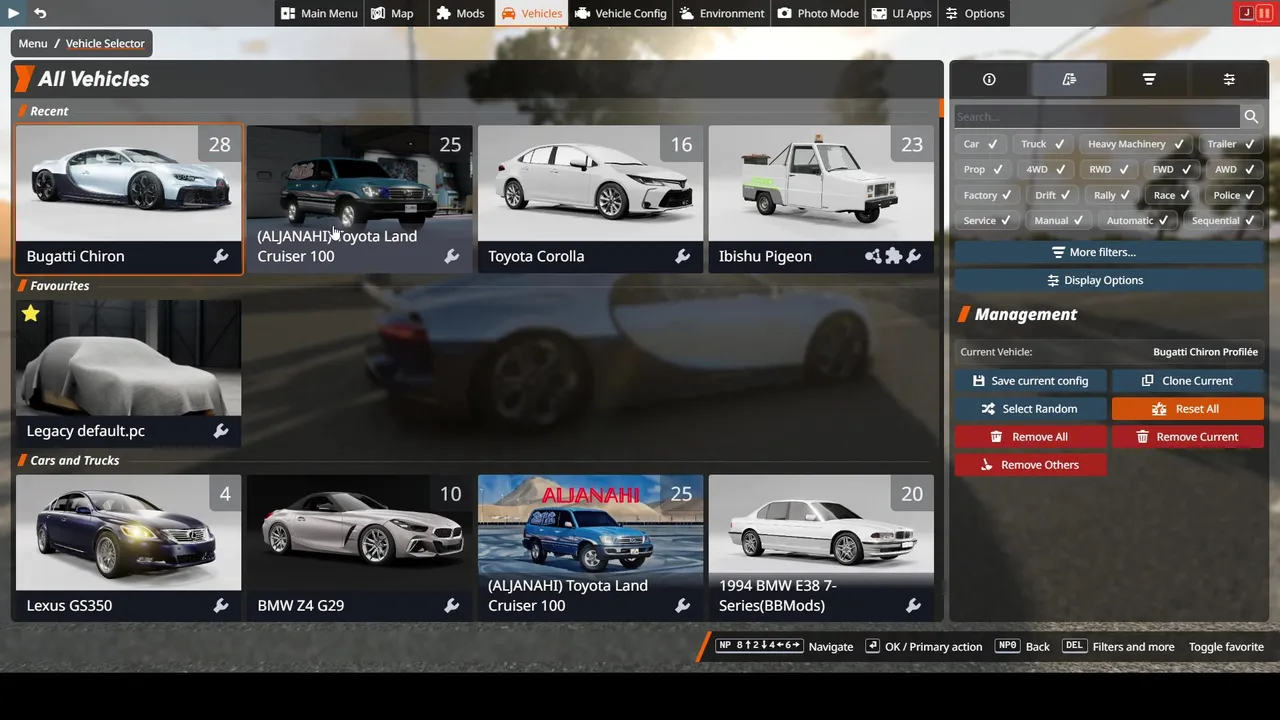Click wrench icon on 1994 BMW E38 card
The height and width of the screenshot is (720, 1280).
tap(914, 606)
